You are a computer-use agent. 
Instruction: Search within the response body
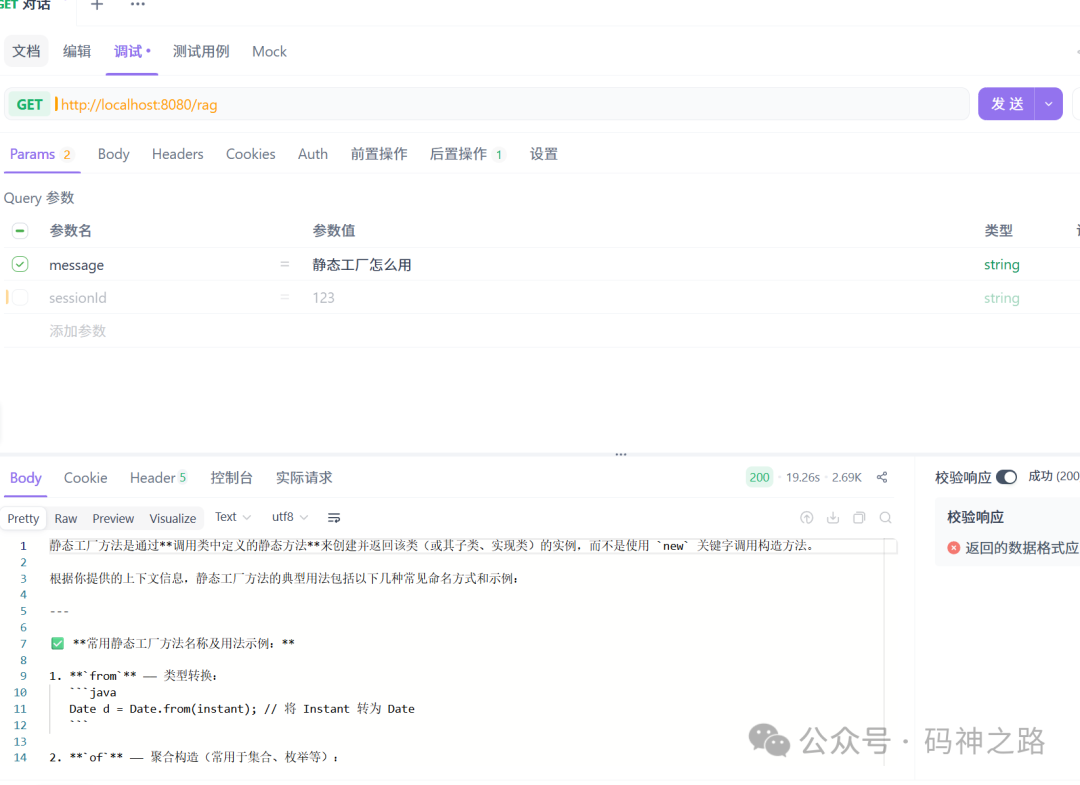pyautogui.click(x=885, y=518)
